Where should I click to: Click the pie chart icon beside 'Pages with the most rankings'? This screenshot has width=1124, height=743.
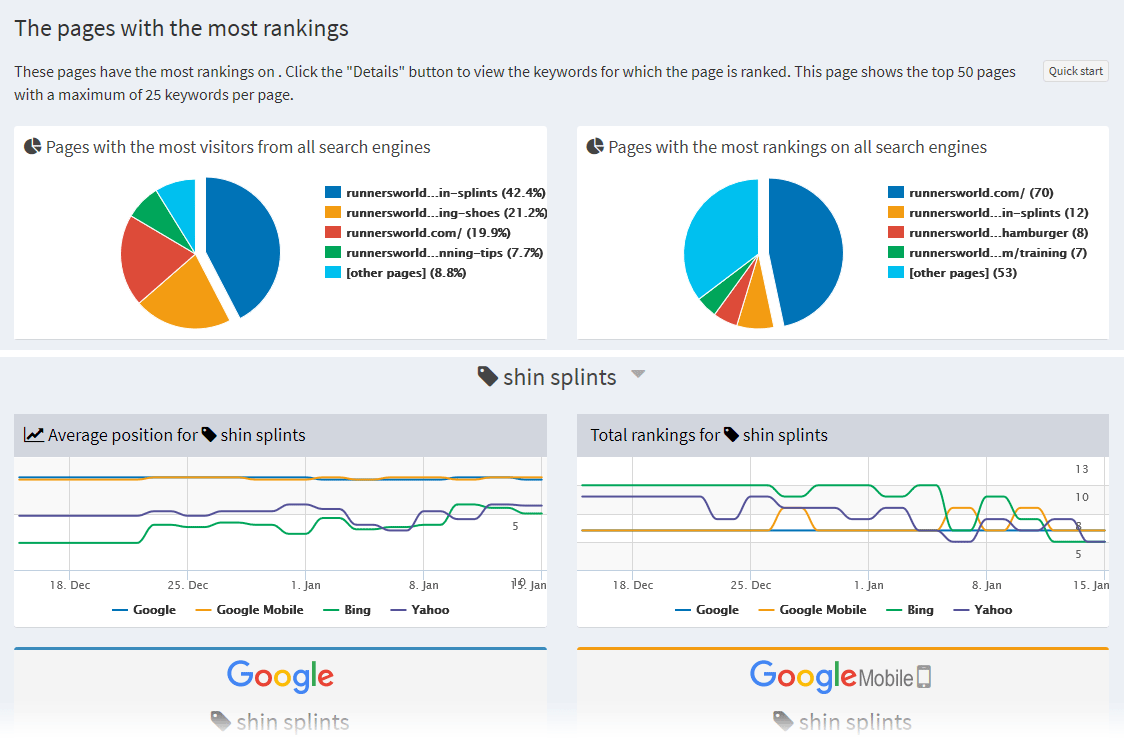(593, 146)
